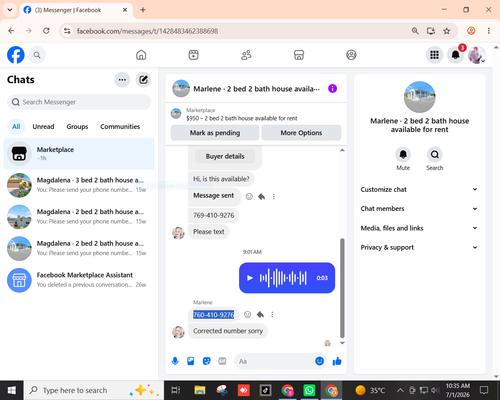Select the Groups chats filter
The height and width of the screenshot is (400, 500).
point(77,127)
